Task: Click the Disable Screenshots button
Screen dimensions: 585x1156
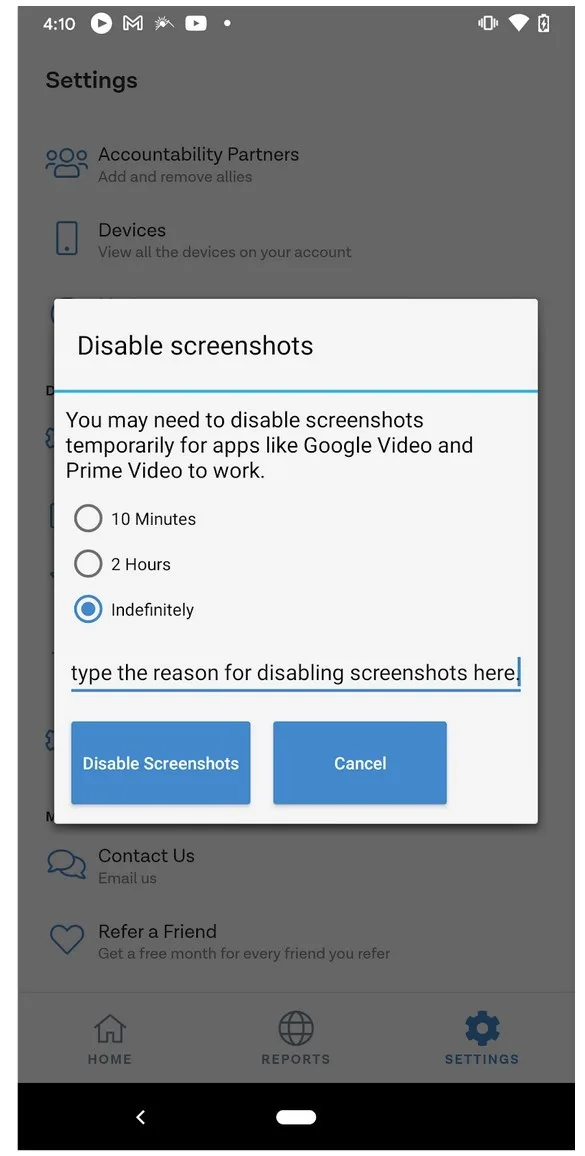Action: (x=161, y=763)
